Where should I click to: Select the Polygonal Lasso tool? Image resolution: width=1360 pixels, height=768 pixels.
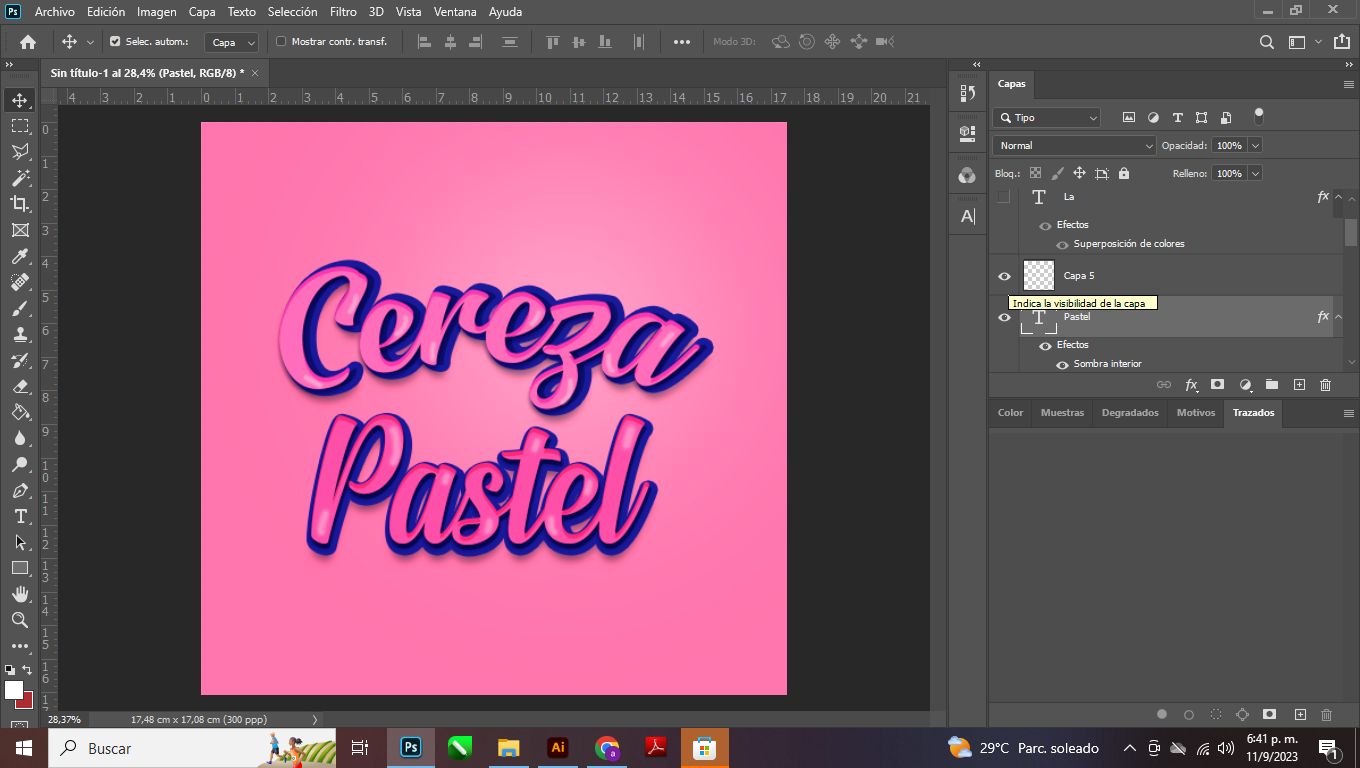20,152
